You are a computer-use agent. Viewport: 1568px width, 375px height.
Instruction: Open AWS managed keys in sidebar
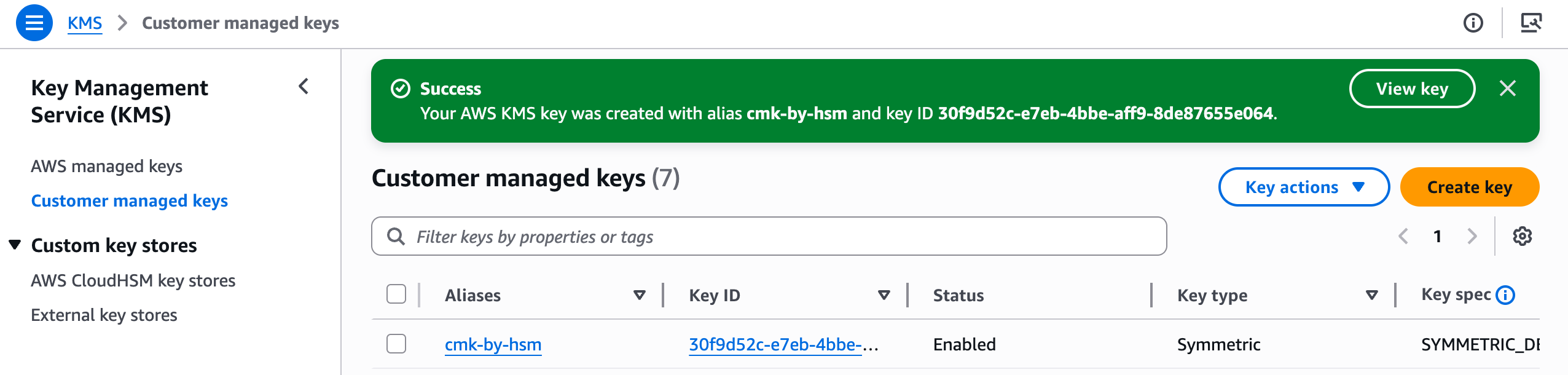coord(106,166)
